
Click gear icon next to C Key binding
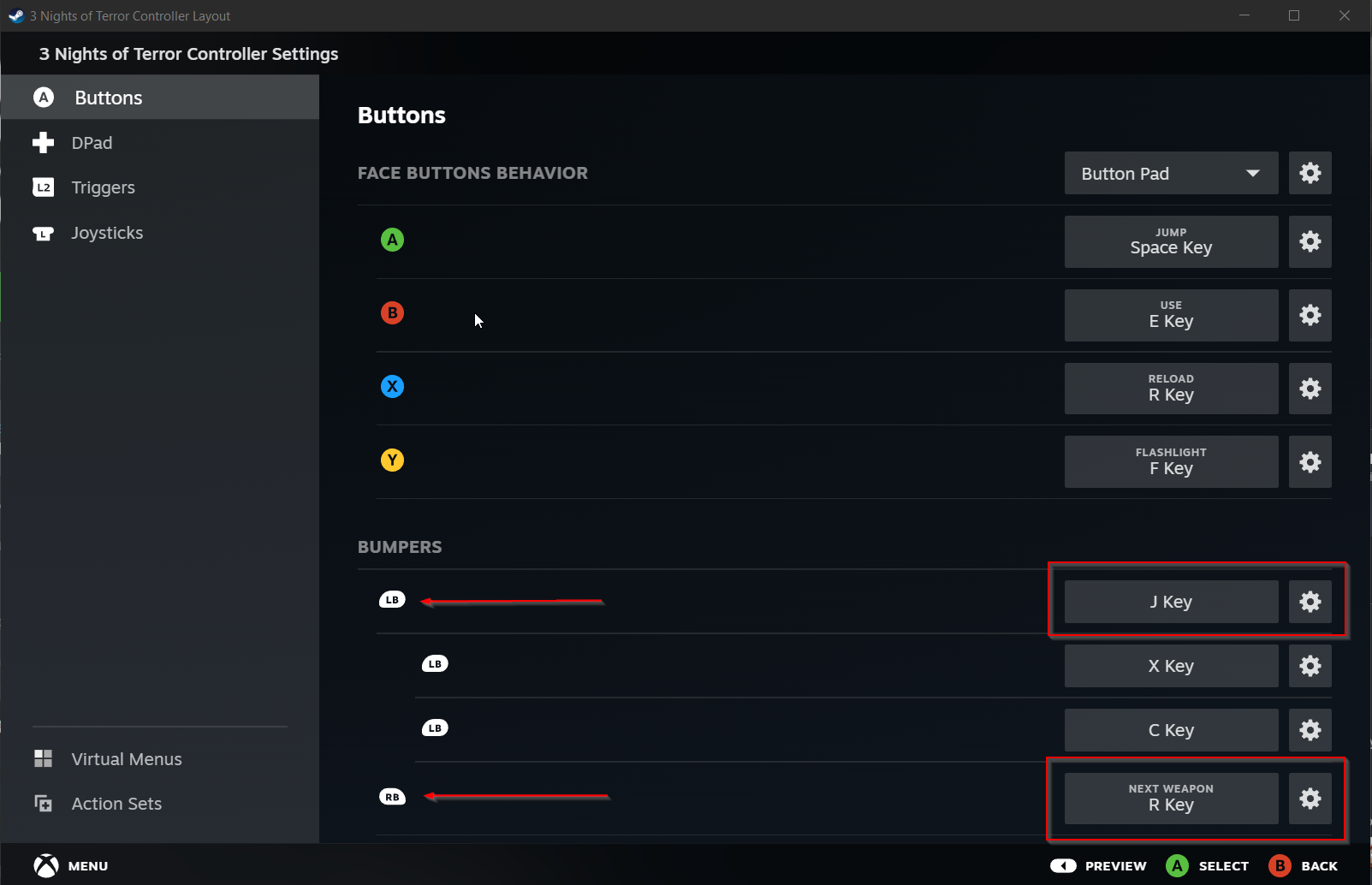pyautogui.click(x=1310, y=730)
